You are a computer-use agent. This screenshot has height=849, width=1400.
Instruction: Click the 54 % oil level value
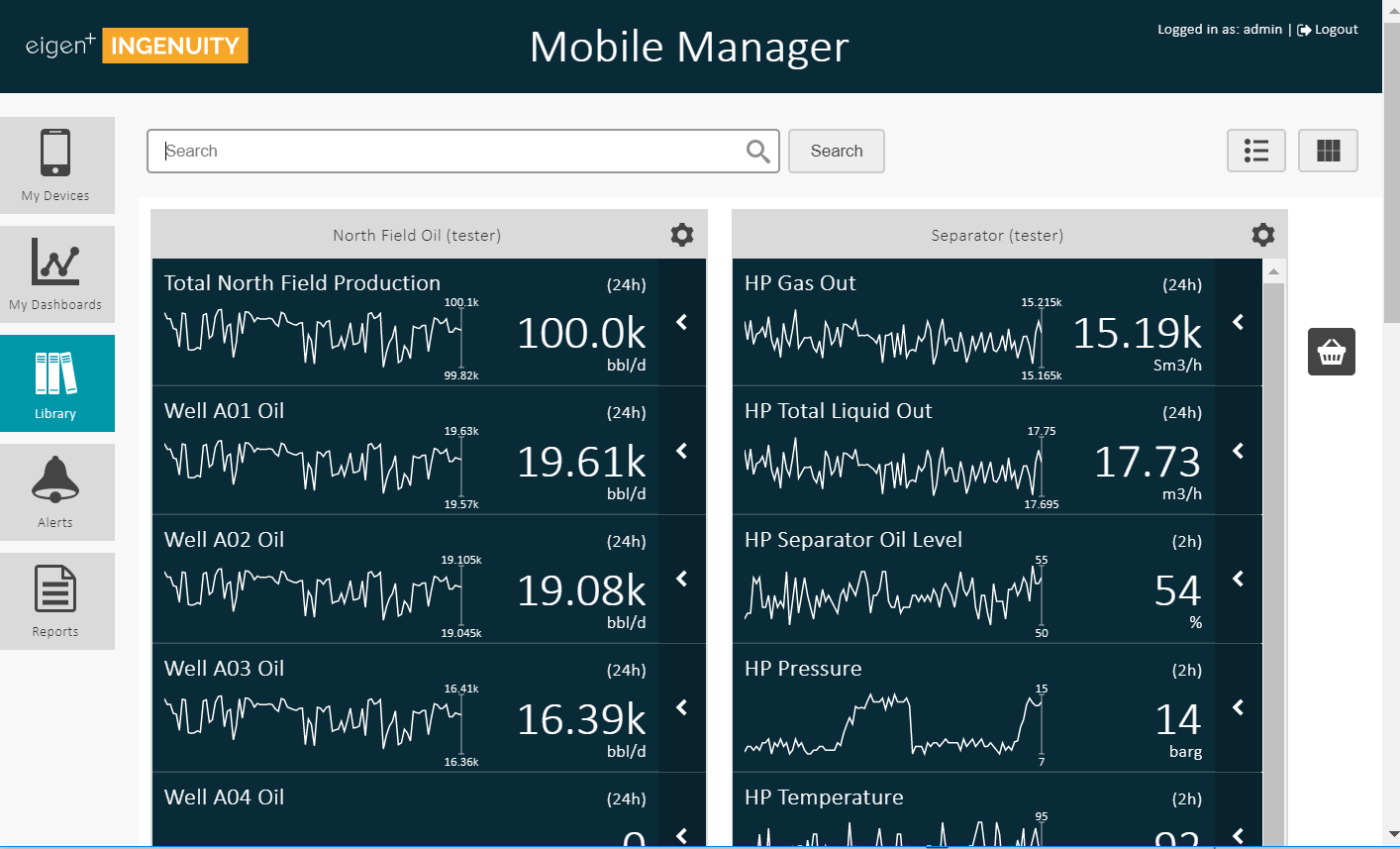[x=1178, y=590]
